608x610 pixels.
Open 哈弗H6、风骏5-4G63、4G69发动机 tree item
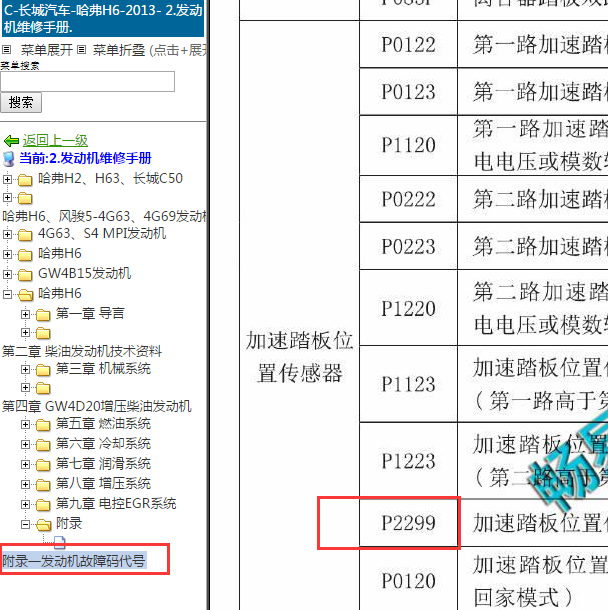[104, 216]
